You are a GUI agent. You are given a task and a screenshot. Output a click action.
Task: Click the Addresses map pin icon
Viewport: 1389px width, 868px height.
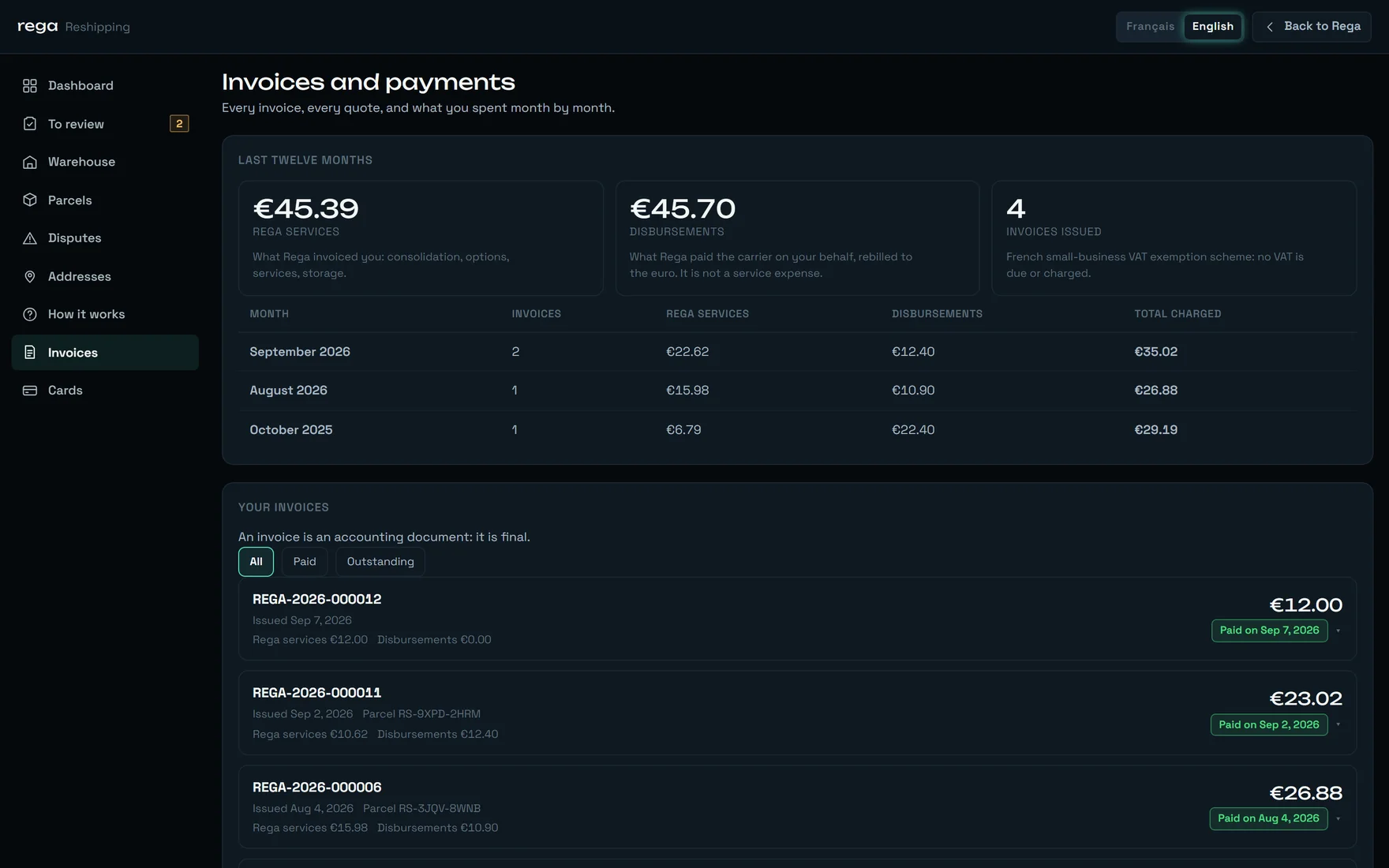pyautogui.click(x=30, y=276)
